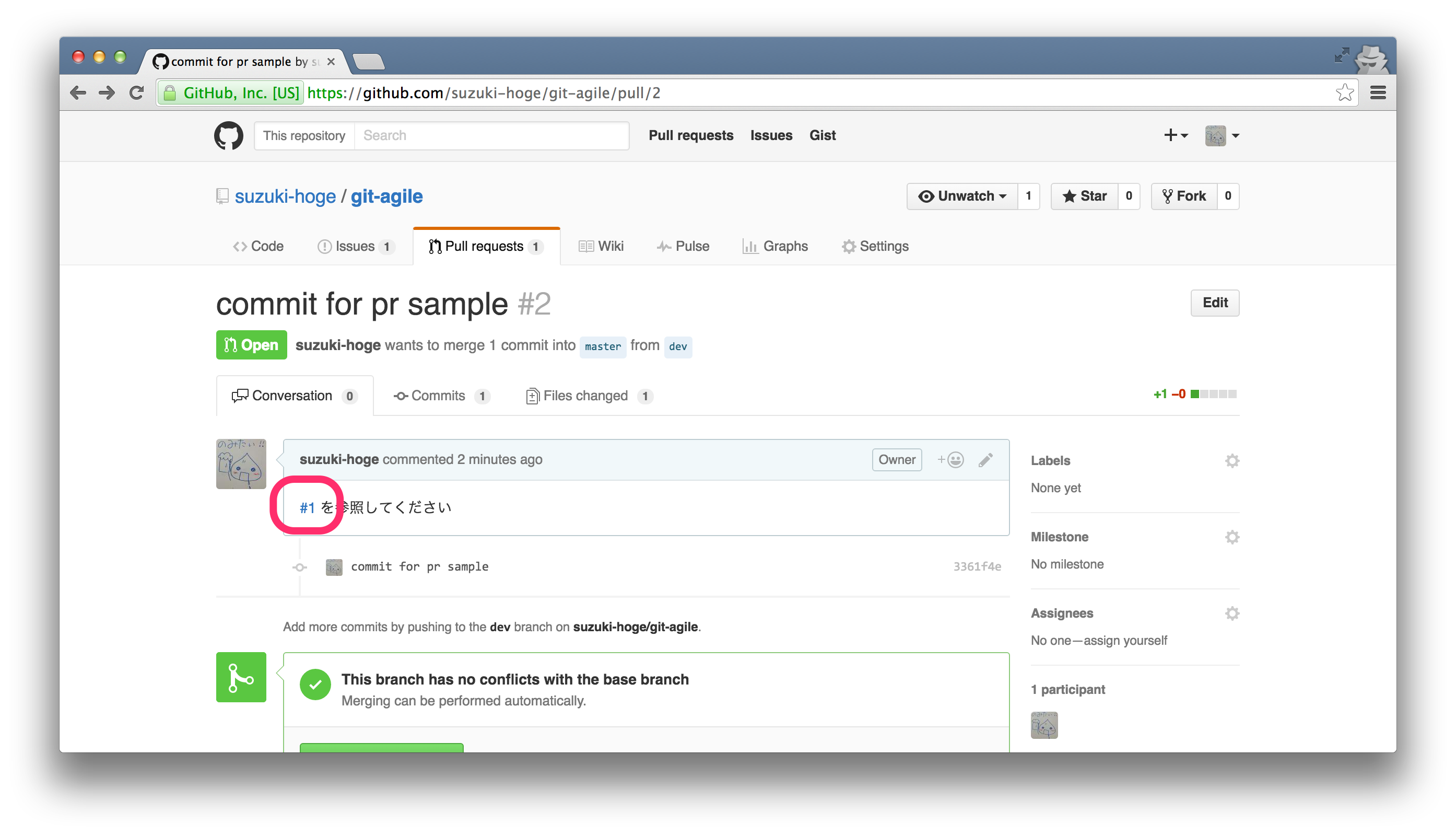Open Gist from the header navigation

click(x=822, y=135)
